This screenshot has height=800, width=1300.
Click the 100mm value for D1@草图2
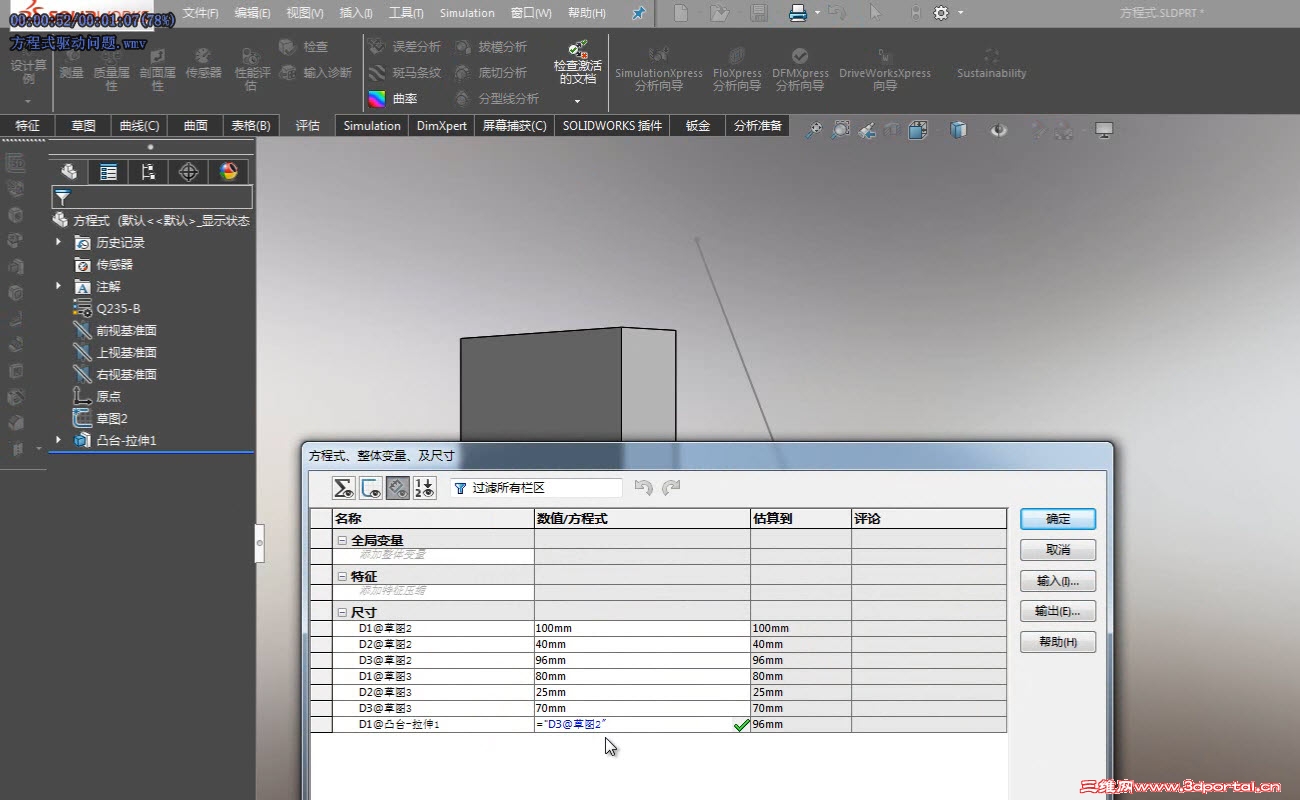pos(642,628)
